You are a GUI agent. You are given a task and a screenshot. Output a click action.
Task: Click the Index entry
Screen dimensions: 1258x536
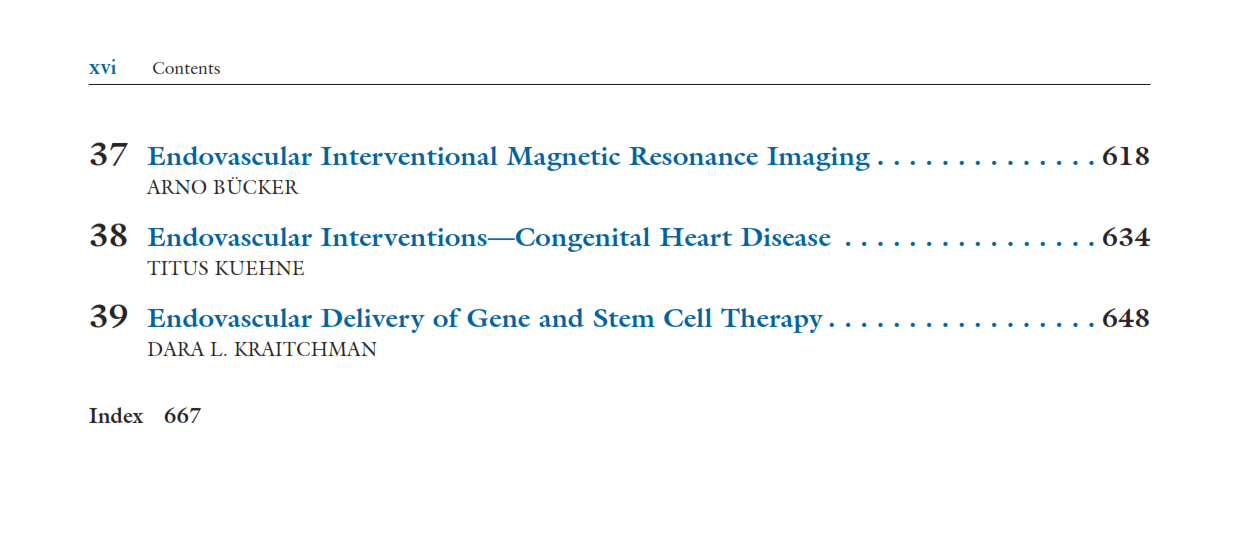(116, 416)
